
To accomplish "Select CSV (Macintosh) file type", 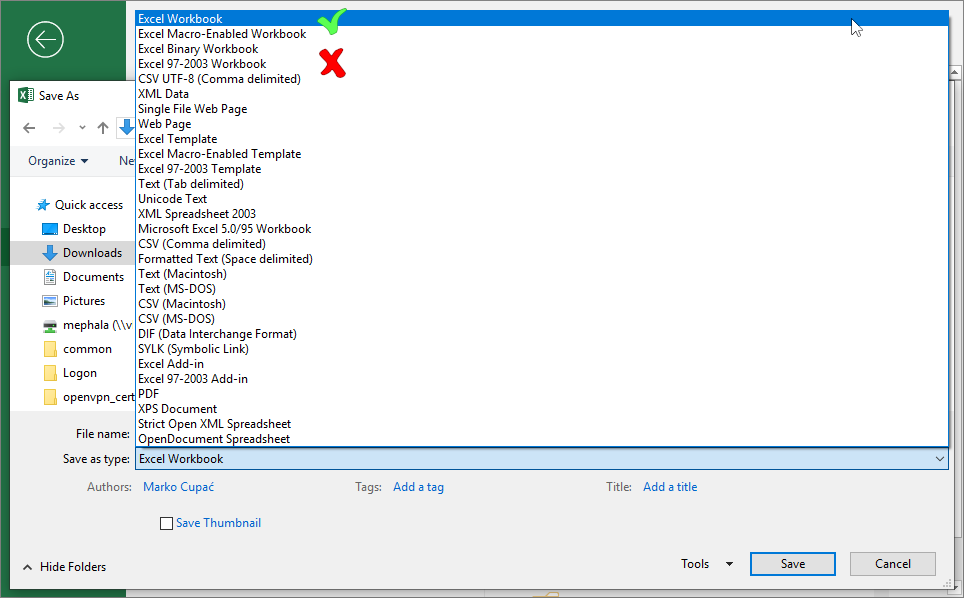I will tap(542, 304).
